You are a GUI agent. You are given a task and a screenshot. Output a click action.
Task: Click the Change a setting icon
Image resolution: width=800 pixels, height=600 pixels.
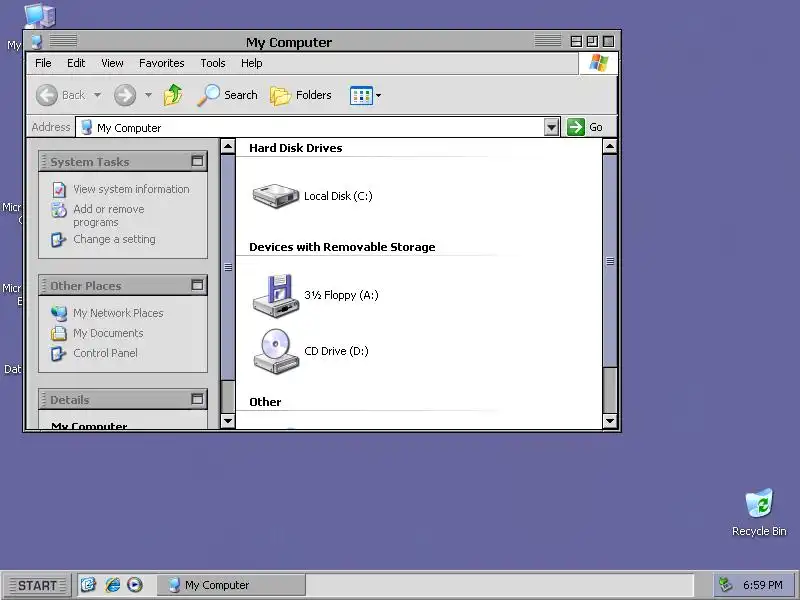pyautogui.click(x=59, y=240)
